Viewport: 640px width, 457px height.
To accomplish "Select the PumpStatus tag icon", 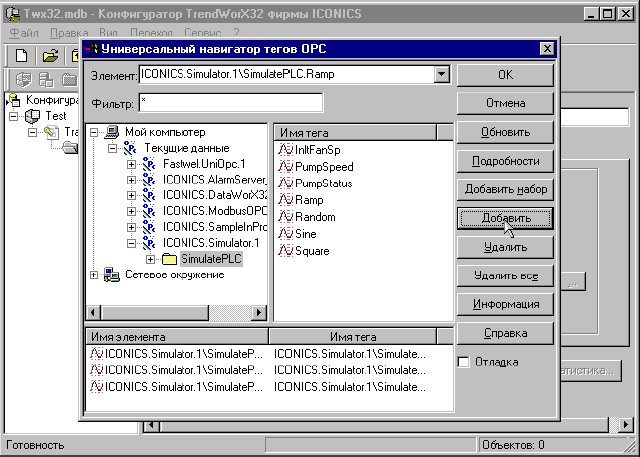I will point(286,183).
